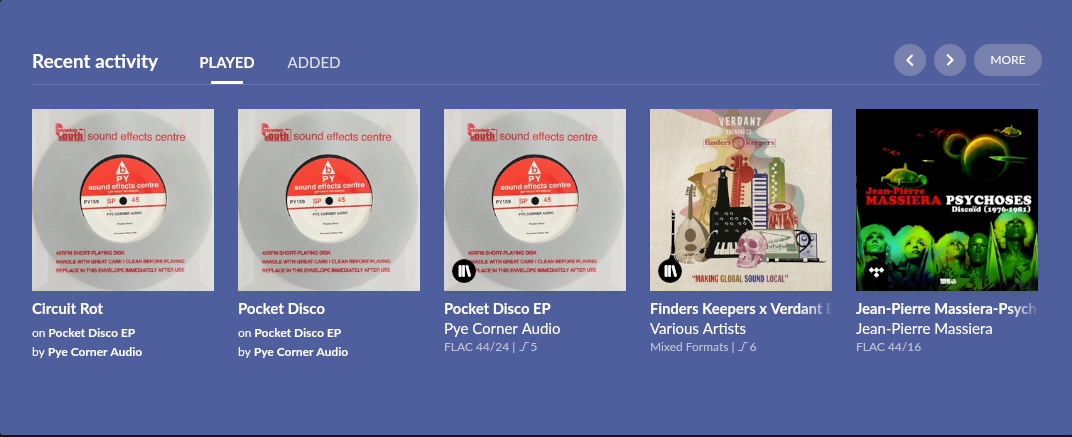Open Finders Keepers x Verdant album artwork
1072x437 pixels.
741,200
